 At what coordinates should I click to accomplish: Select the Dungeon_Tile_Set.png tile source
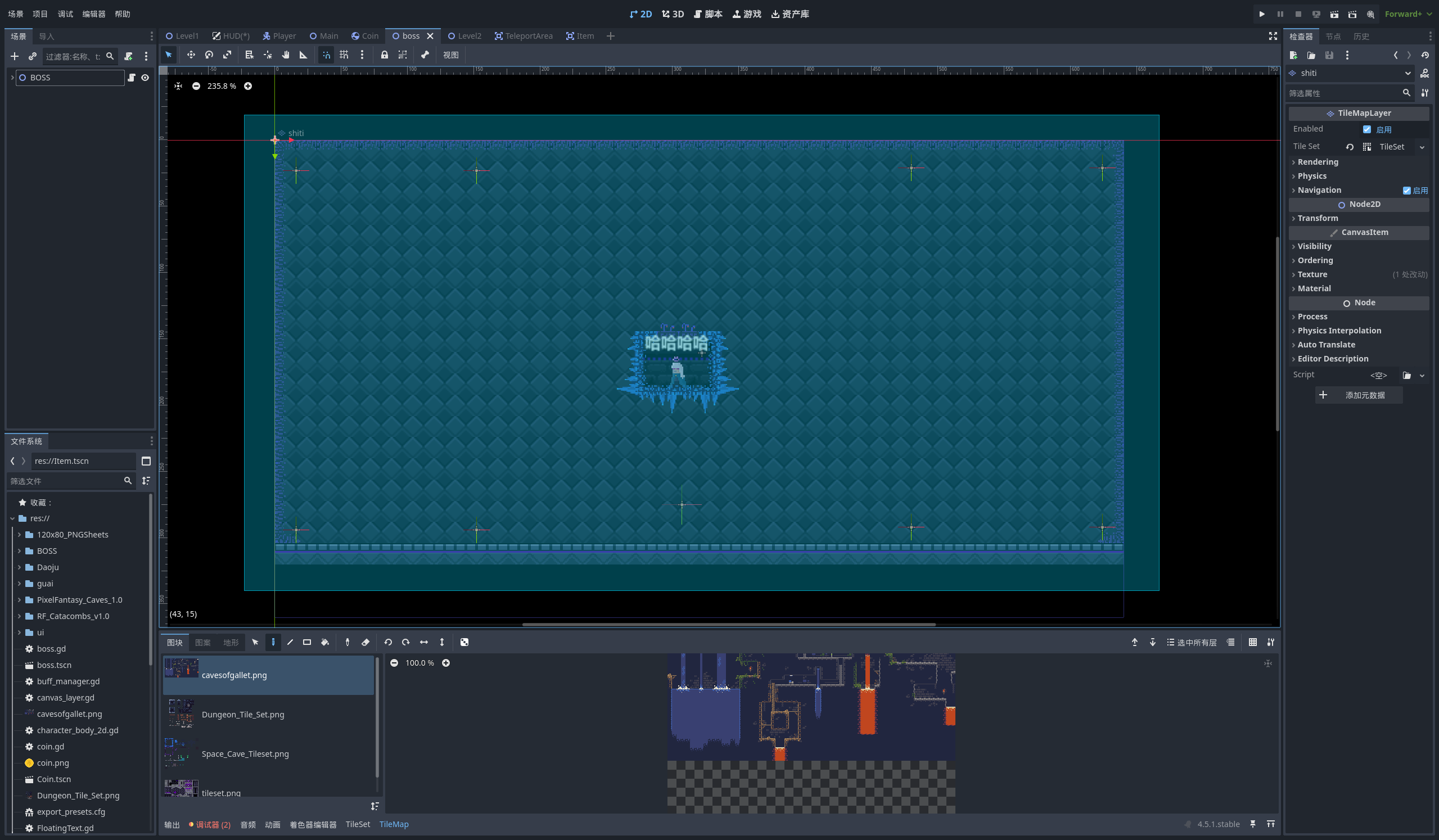coord(243,715)
